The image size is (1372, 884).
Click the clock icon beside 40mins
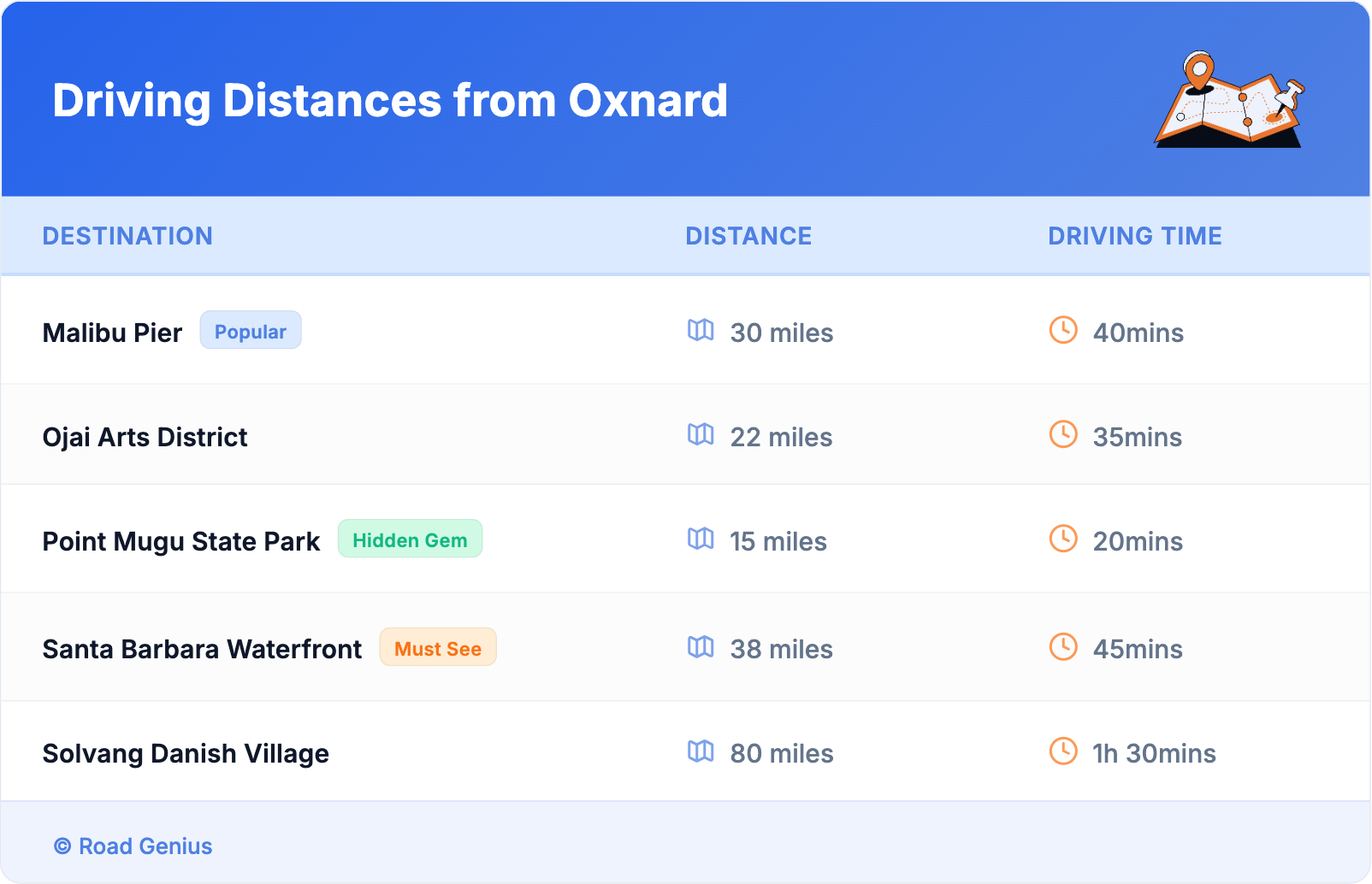[x=1063, y=330]
